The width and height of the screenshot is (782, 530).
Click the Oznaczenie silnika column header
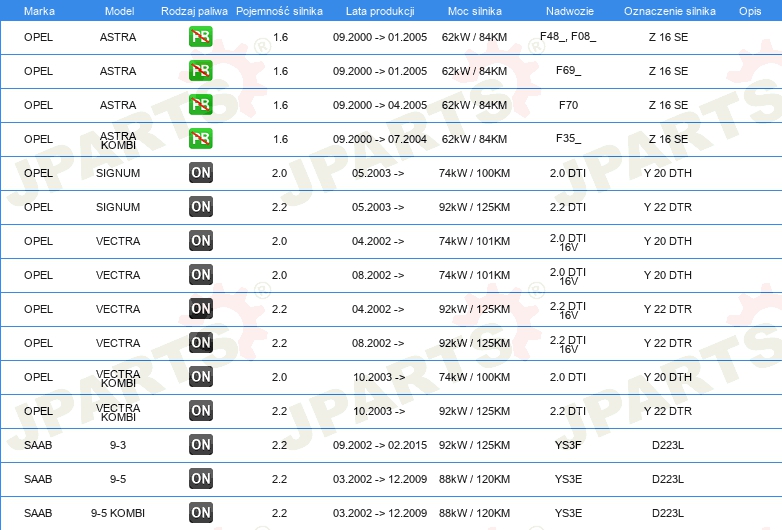point(669,11)
